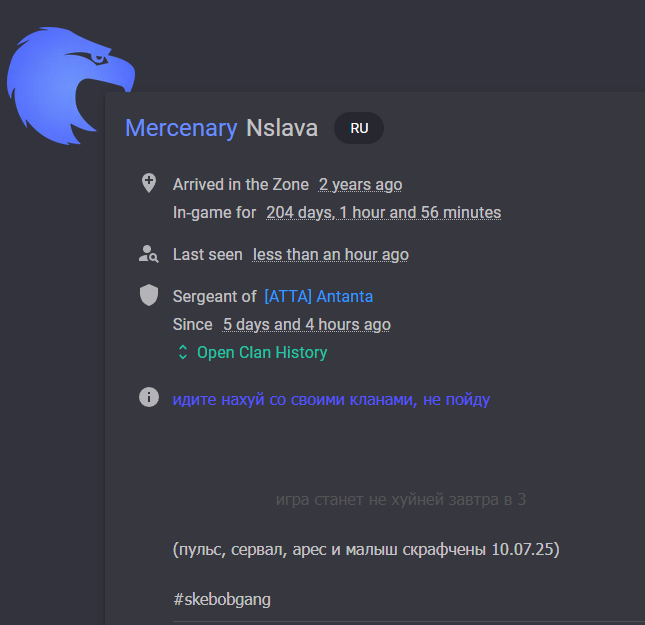The image size is (645, 625).
Task: Click the line mentioning 10.07.25 crafts
Action: coord(366,549)
